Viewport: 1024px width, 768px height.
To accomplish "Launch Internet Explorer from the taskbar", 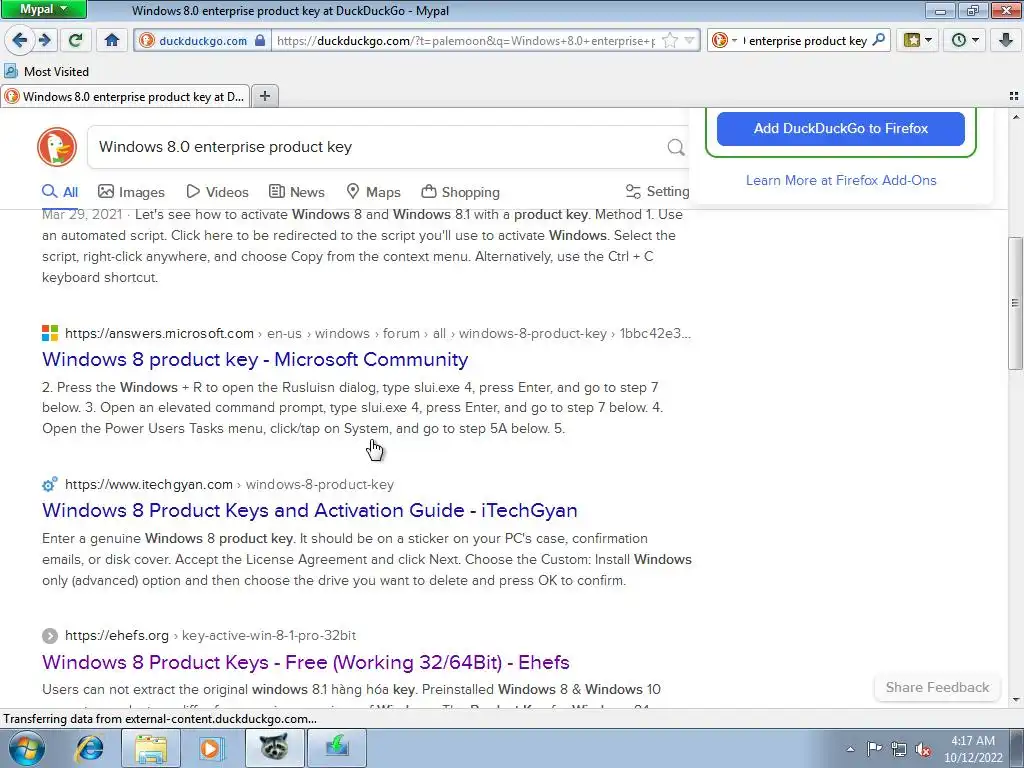I will 89,748.
